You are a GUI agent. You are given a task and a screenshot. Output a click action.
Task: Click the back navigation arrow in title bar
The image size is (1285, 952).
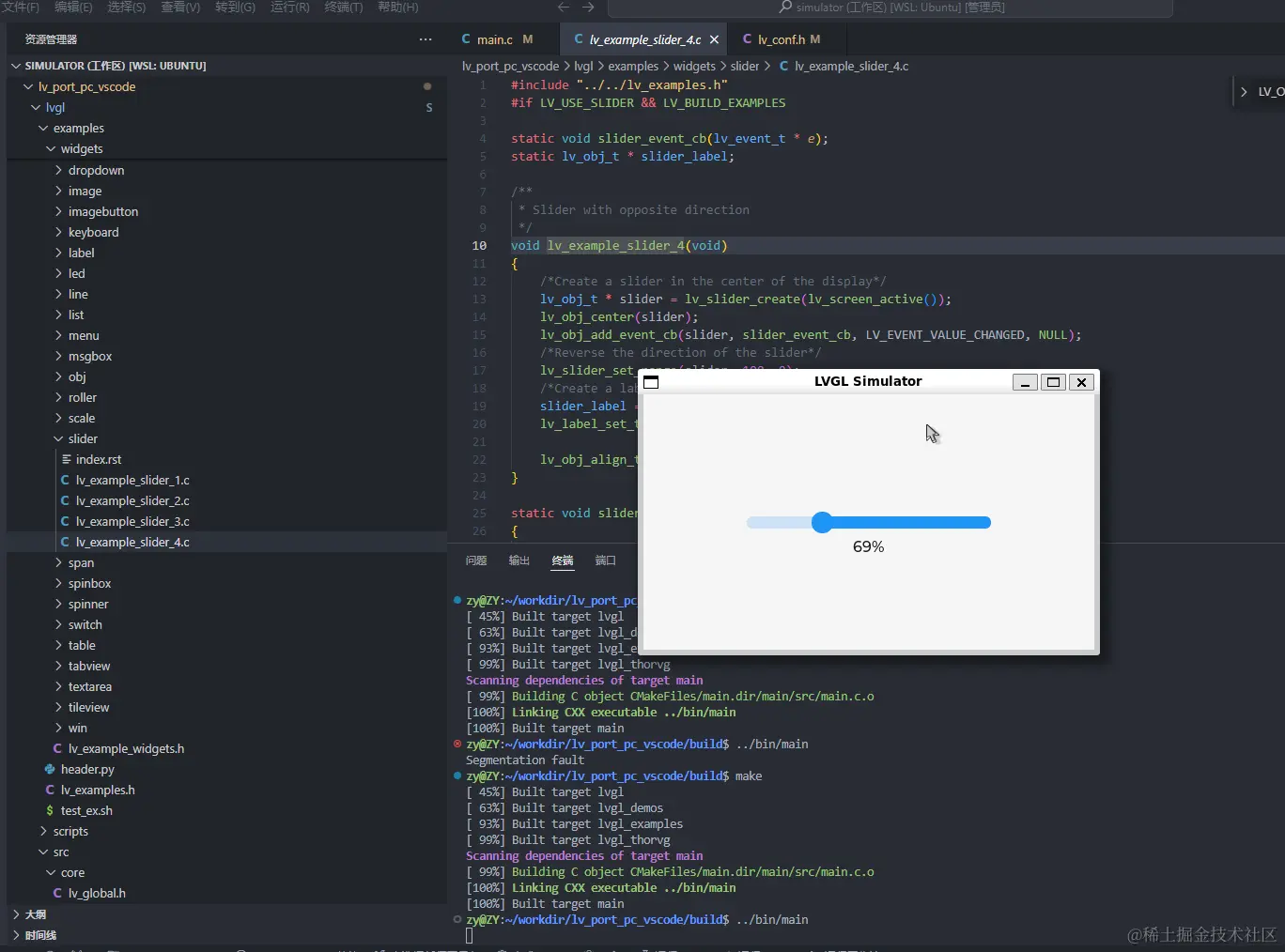click(564, 8)
